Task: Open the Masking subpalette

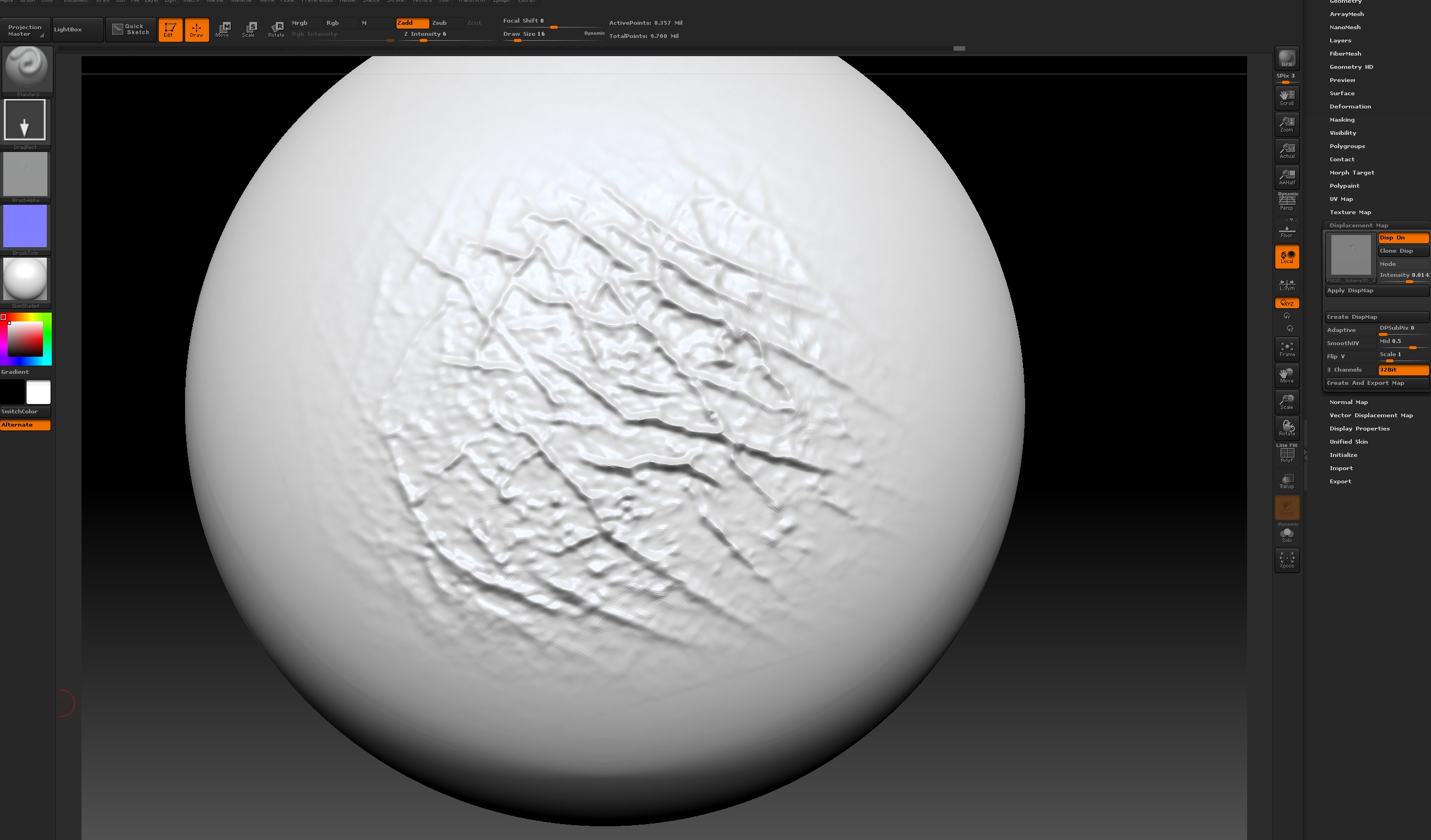Action: point(1342,120)
